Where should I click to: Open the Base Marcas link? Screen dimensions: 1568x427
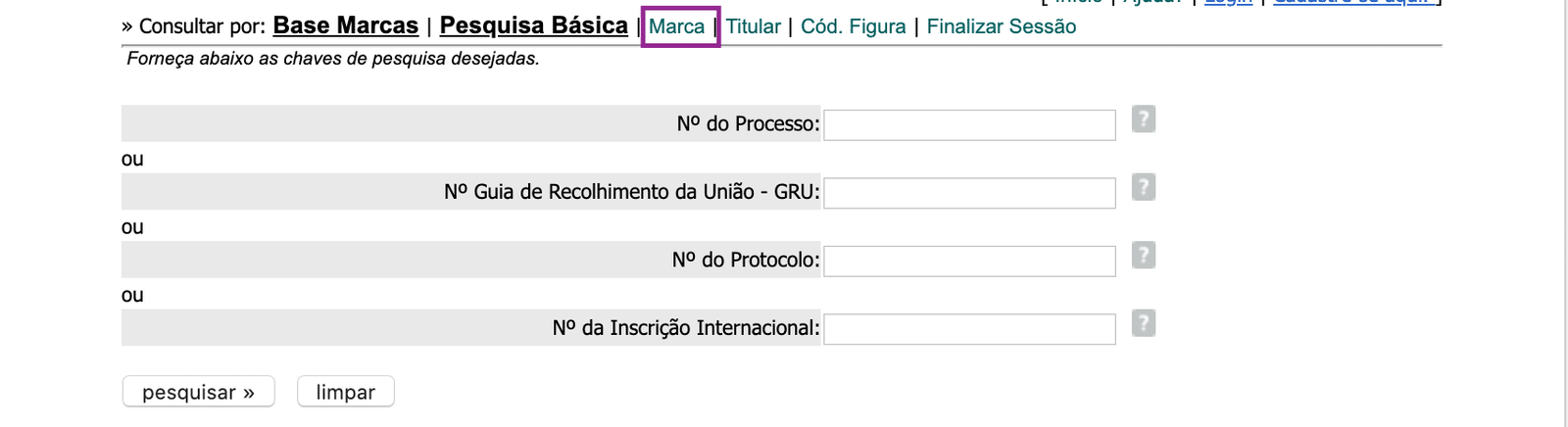click(x=345, y=26)
